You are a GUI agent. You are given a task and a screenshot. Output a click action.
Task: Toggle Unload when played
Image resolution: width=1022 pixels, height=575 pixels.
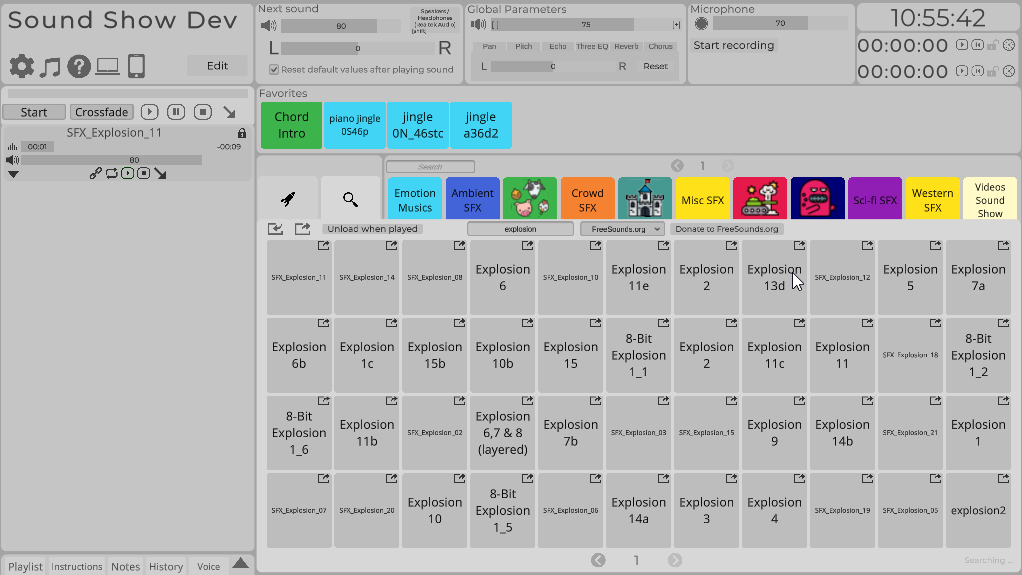372,229
